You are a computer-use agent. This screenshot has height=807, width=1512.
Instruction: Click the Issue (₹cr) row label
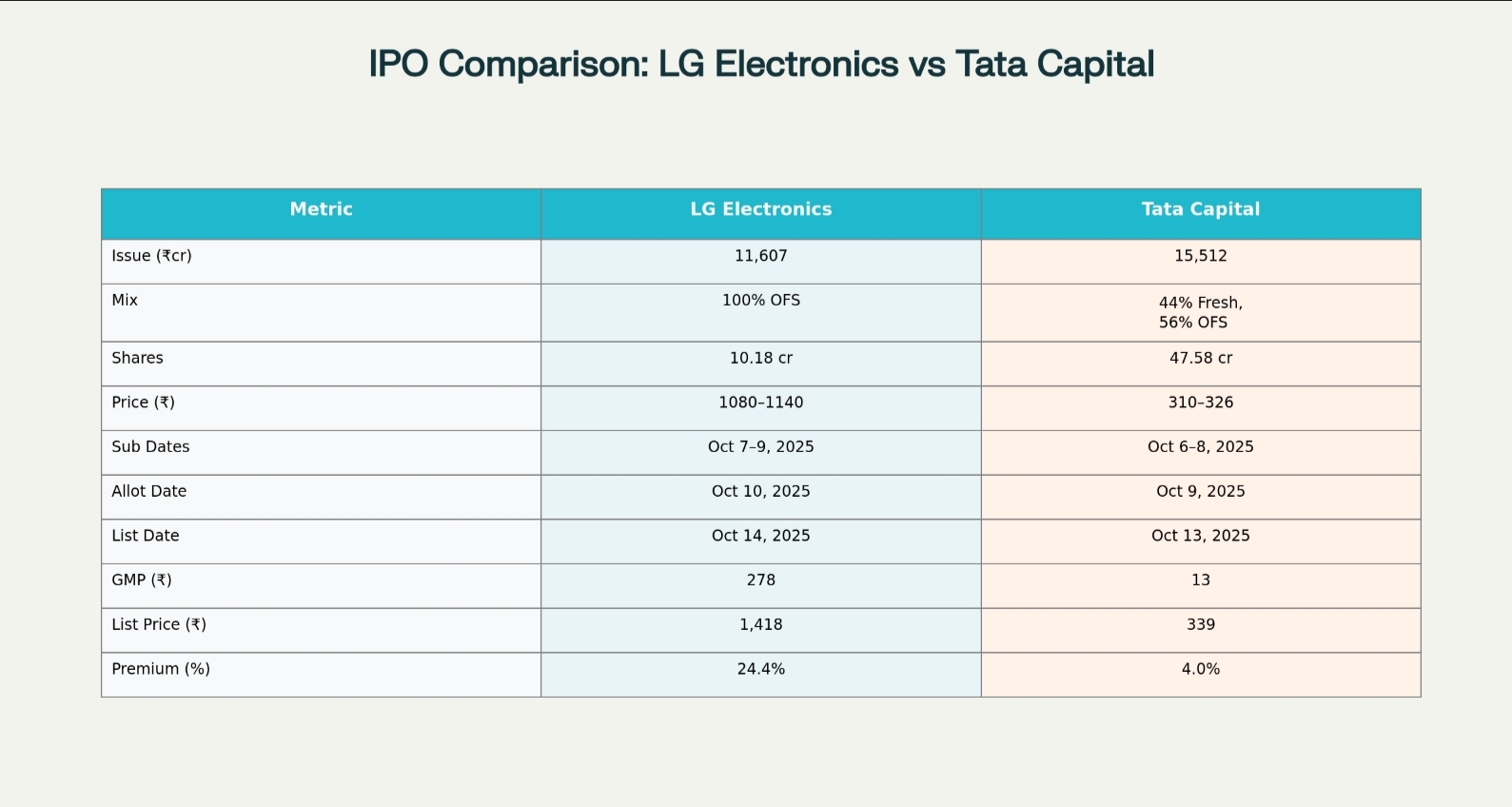[x=151, y=256]
